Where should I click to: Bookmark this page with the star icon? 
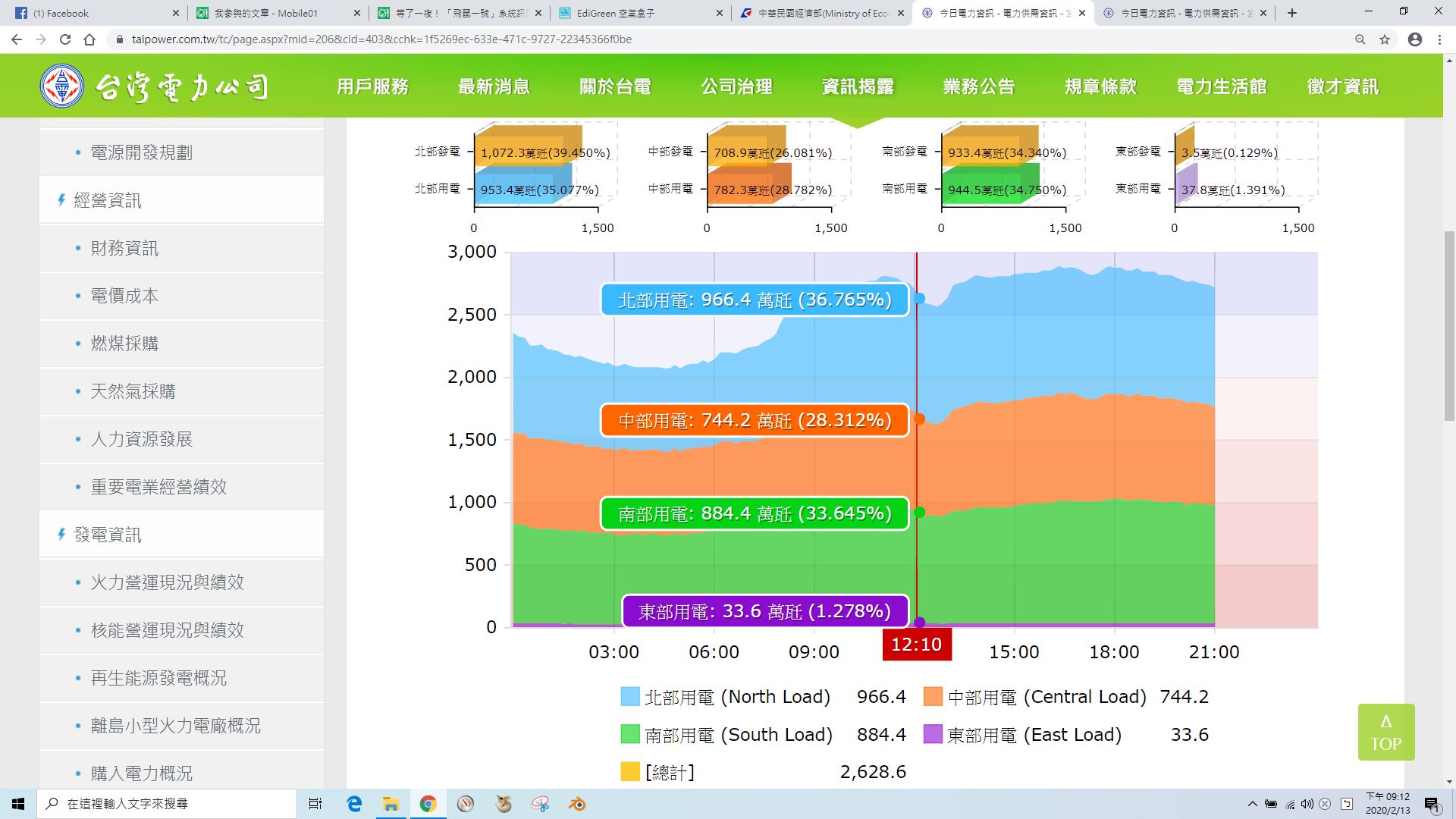point(1385,39)
